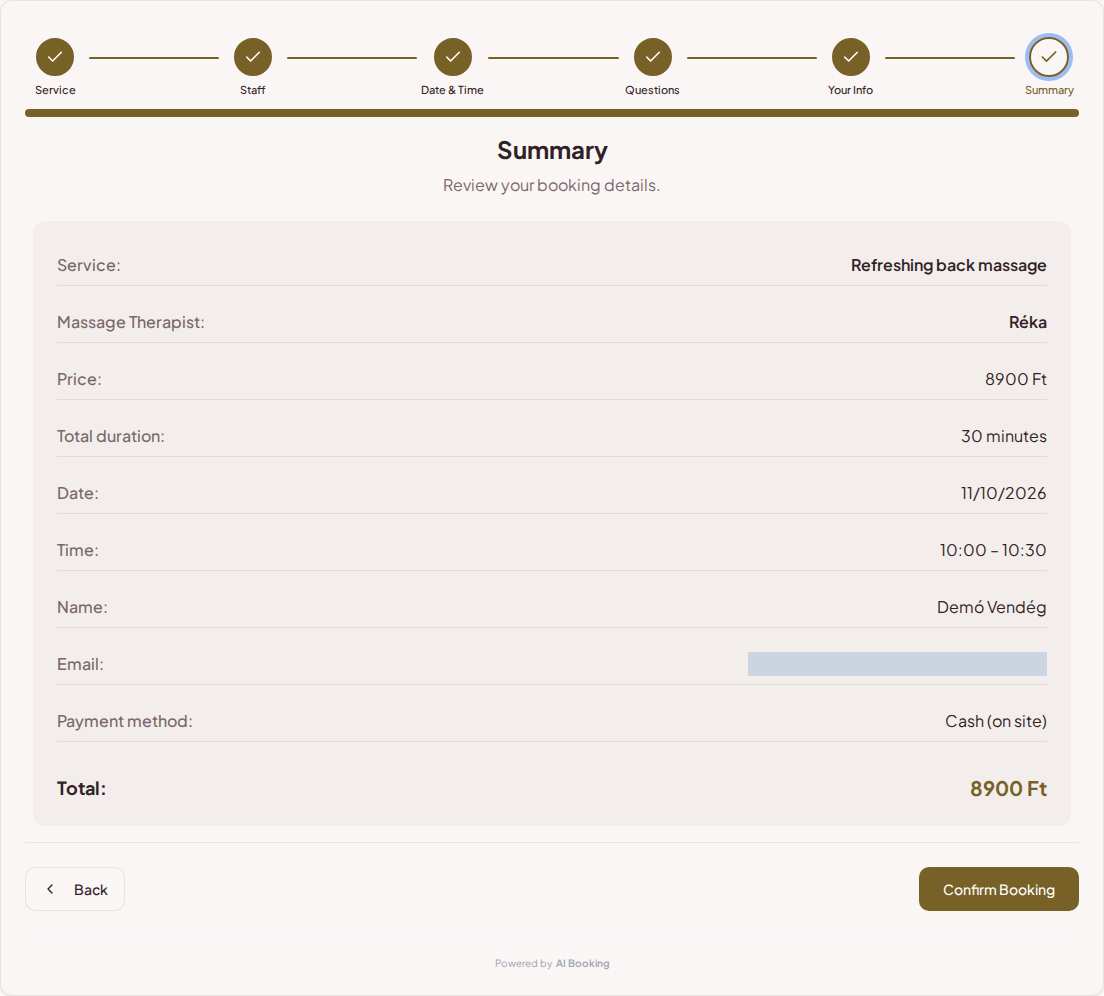Click the 'Payment method:' label
This screenshot has width=1104, height=996.
point(125,721)
